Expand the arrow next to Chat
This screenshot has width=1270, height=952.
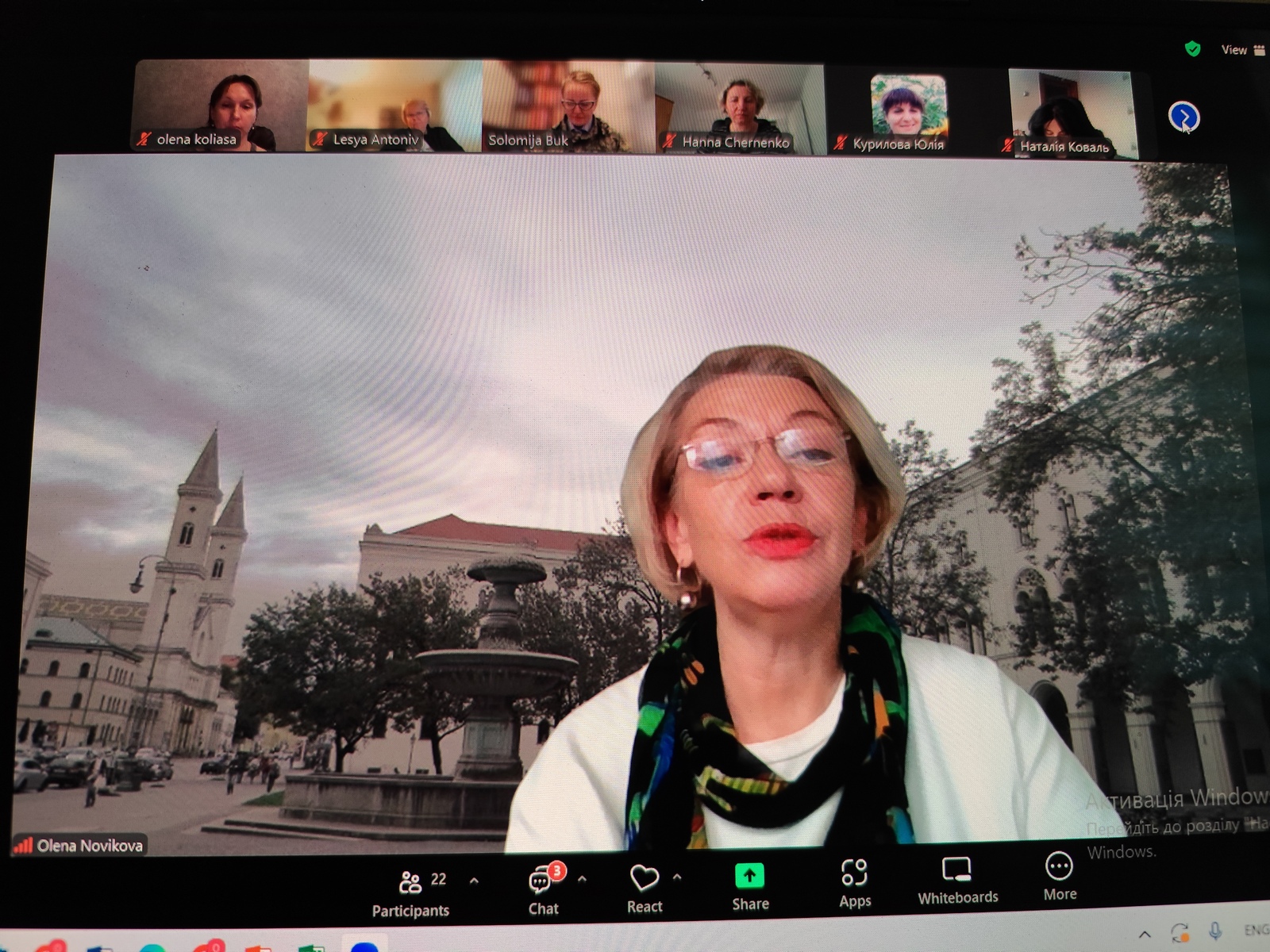coord(582,879)
